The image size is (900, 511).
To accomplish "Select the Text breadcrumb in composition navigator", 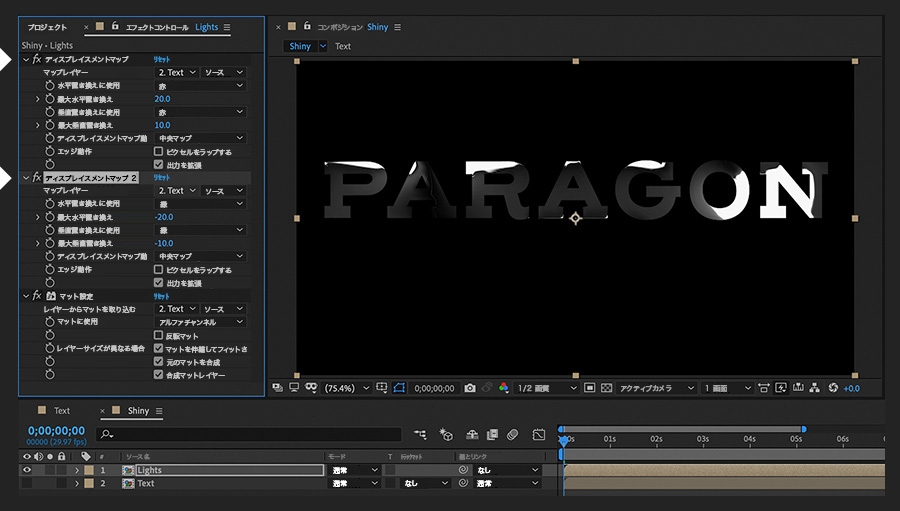I will (343, 47).
